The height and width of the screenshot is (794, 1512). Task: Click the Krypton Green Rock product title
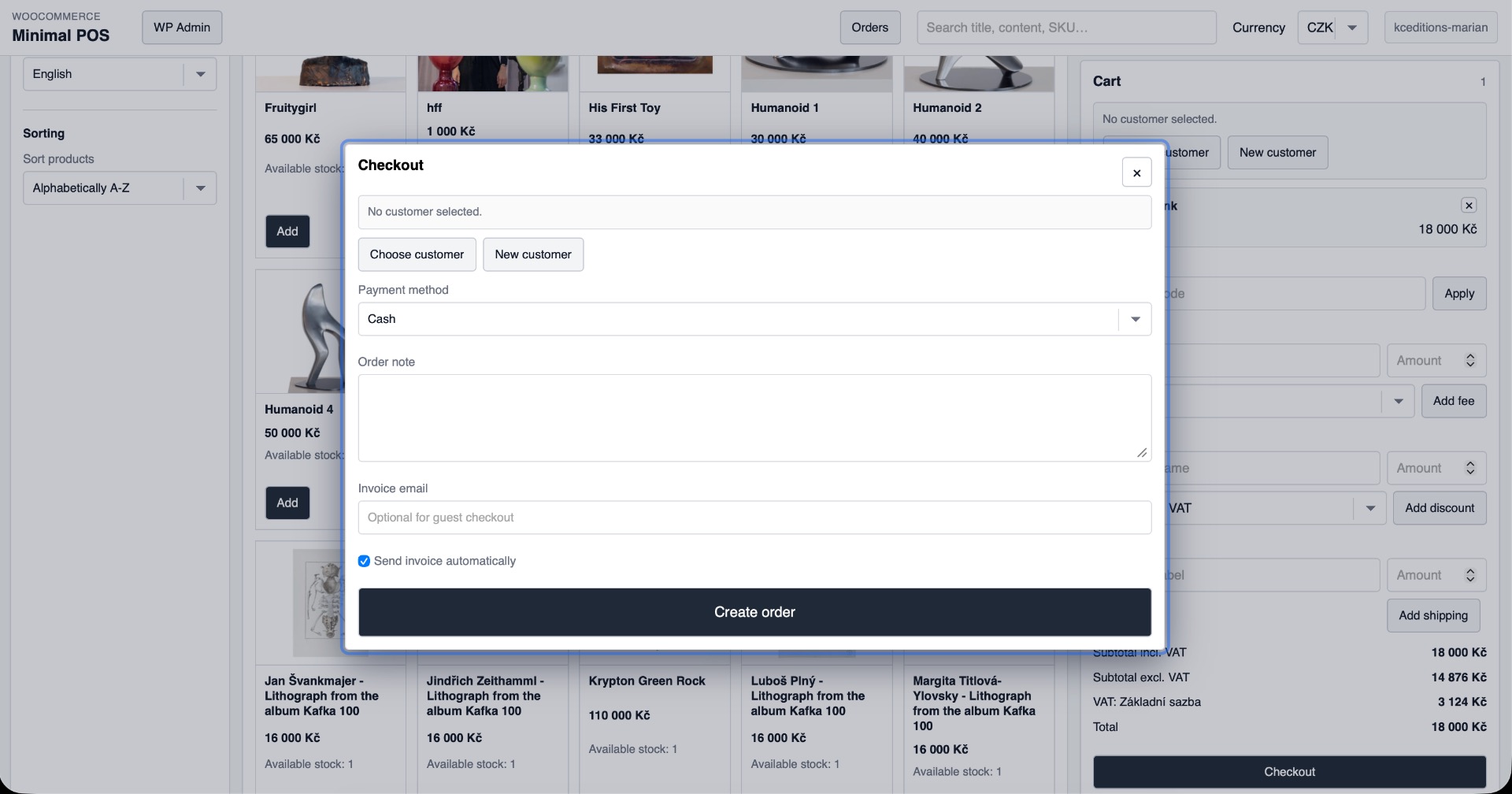[647, 681]
